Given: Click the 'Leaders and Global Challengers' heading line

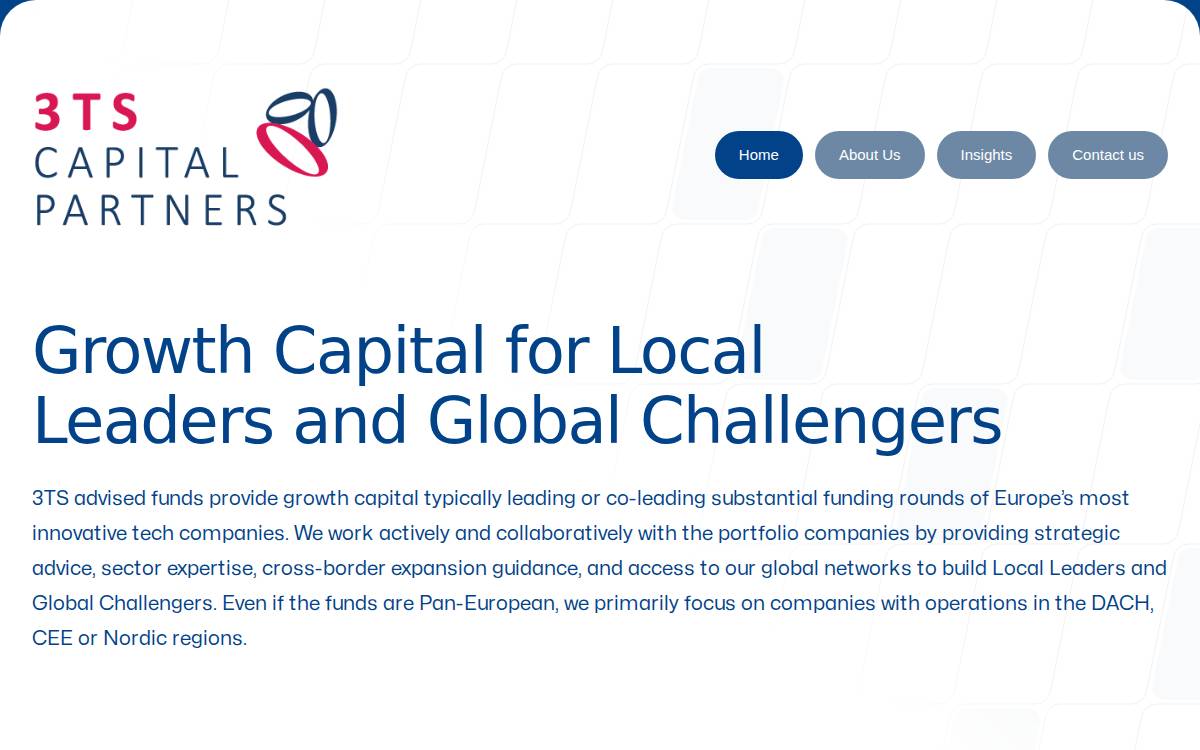Looking at the screenshot, I should (517, 421).
